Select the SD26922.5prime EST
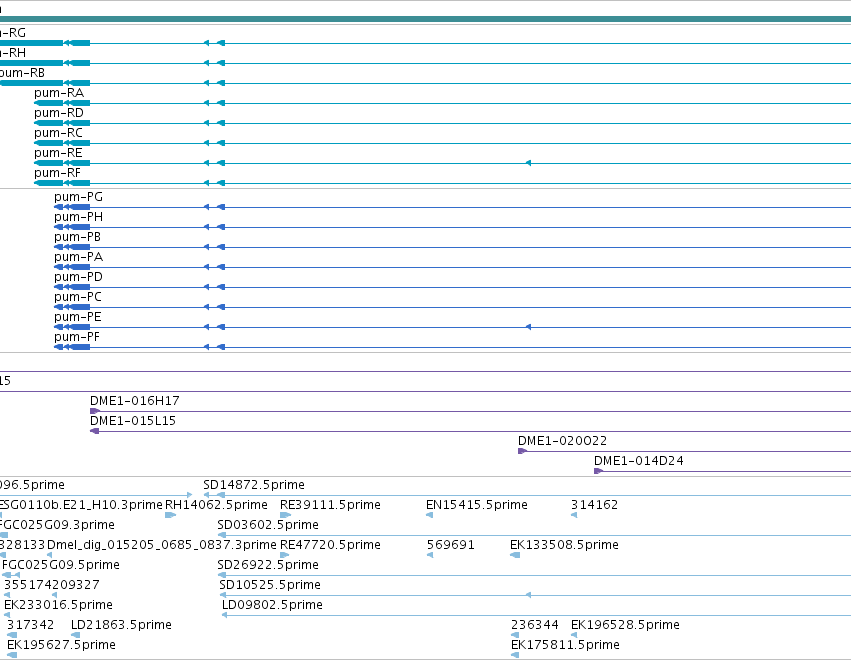Image resolution: width=851 pixels, height=660 pixels. [x=268, y=566]
